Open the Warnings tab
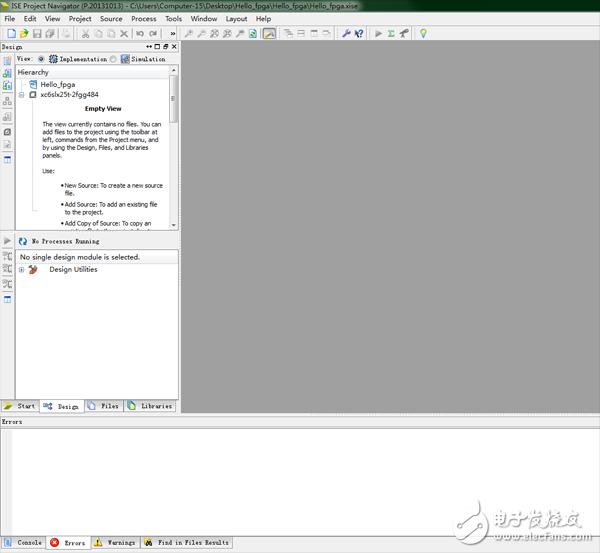The height and width of the screenshot is (553, 600). click(115, 543)
